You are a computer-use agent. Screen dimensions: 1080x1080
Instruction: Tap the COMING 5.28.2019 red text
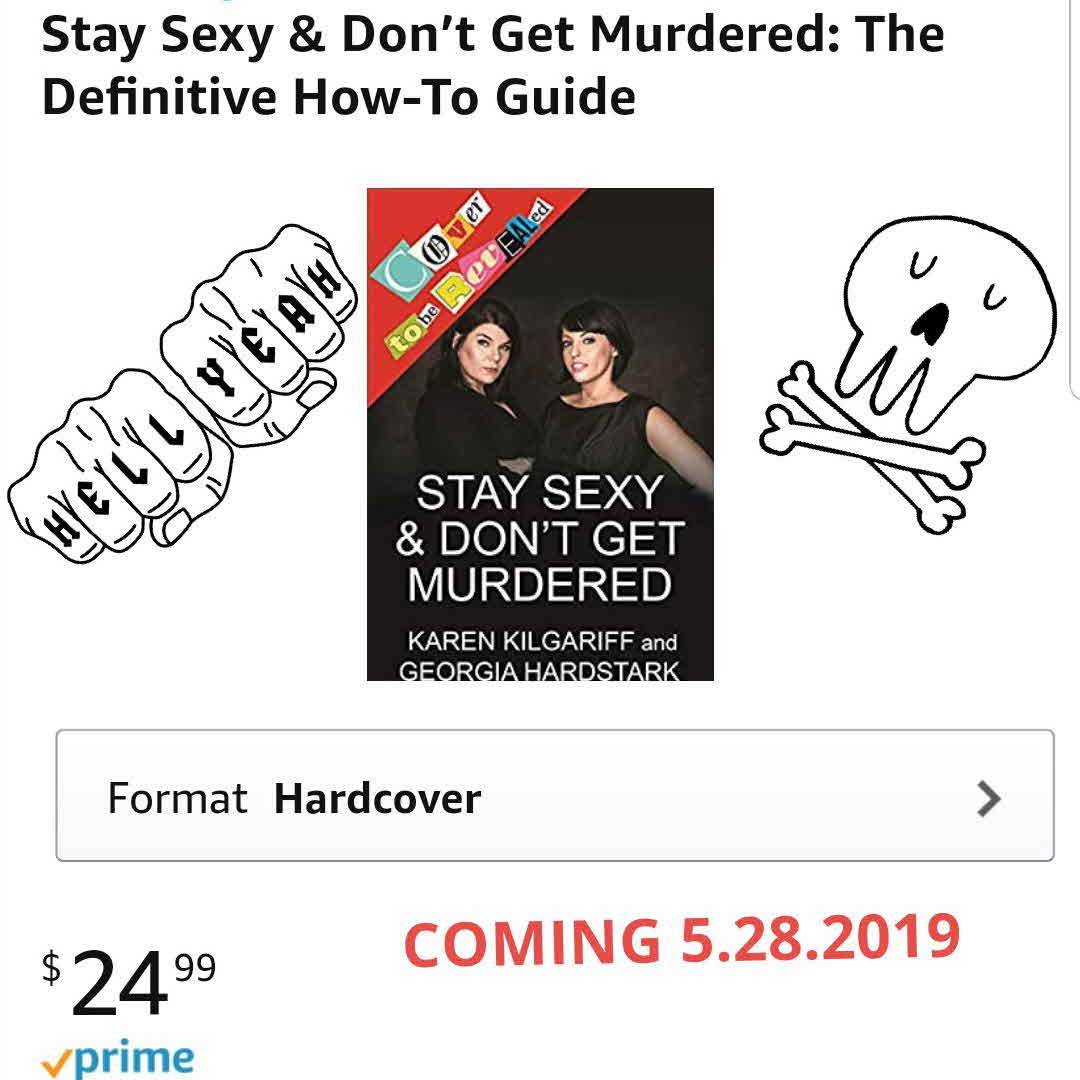click(681, 939)
